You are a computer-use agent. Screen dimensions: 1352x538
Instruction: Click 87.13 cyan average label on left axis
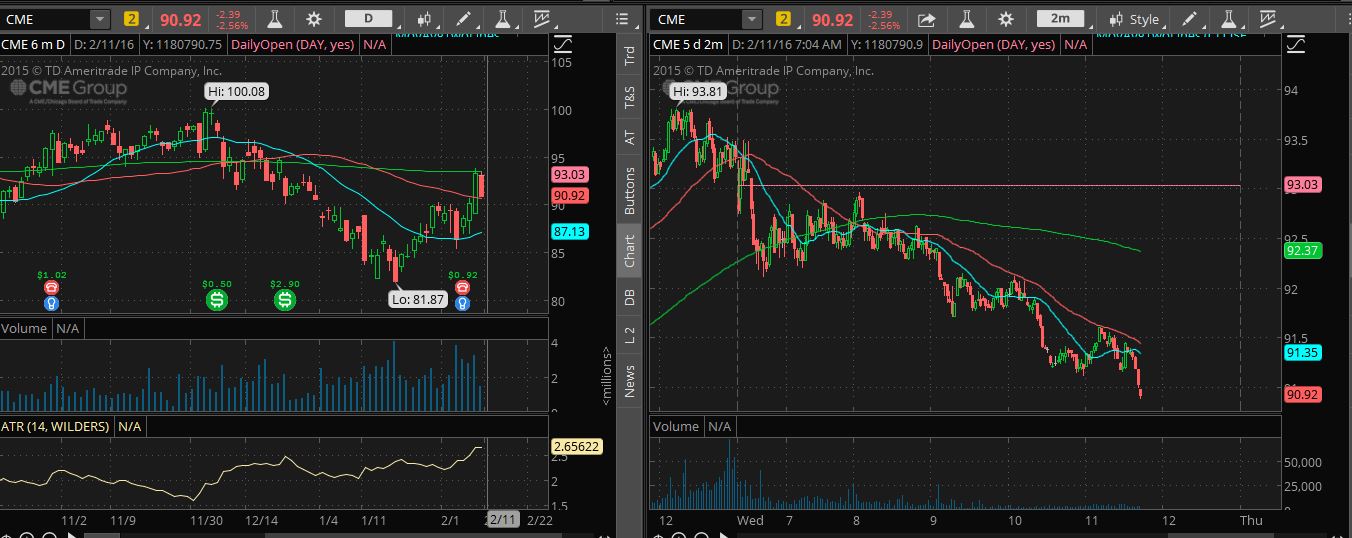[x=568, y=231]
